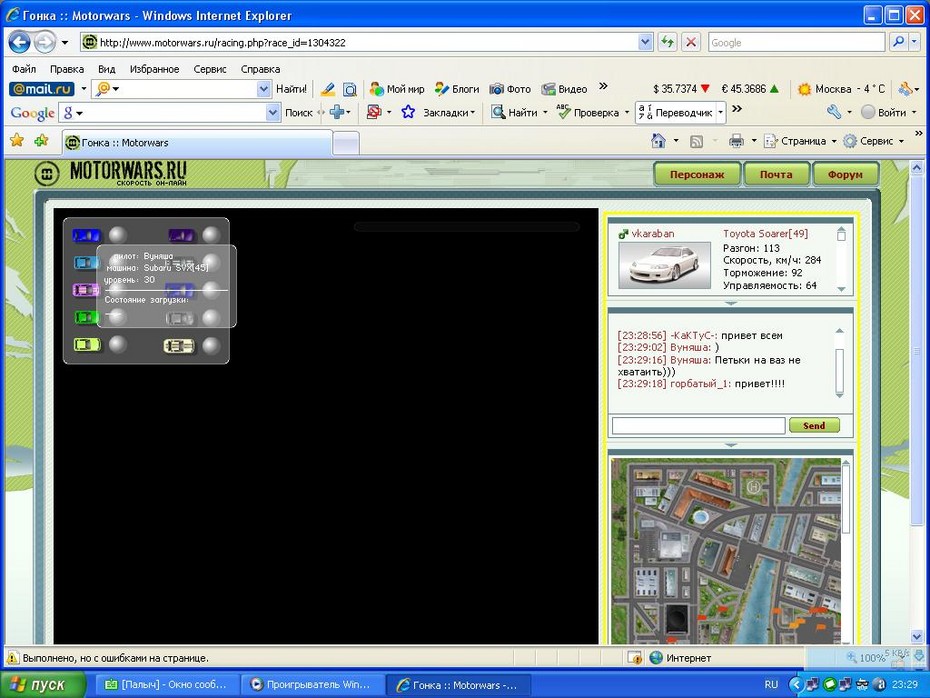
Task: Click the status bar page error warning icon
Action: (12, 658)
